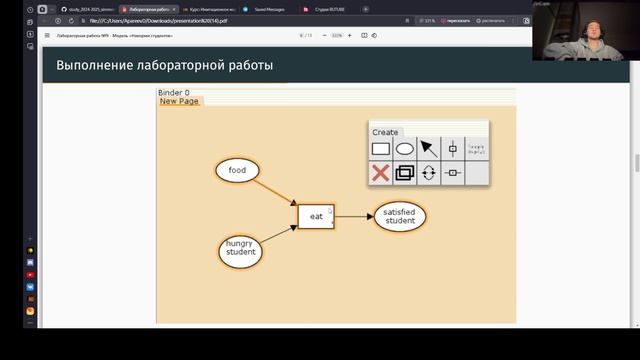The image size is (640, 360).
Task: Click the Binder 0 header
Action: coord(174,93)
